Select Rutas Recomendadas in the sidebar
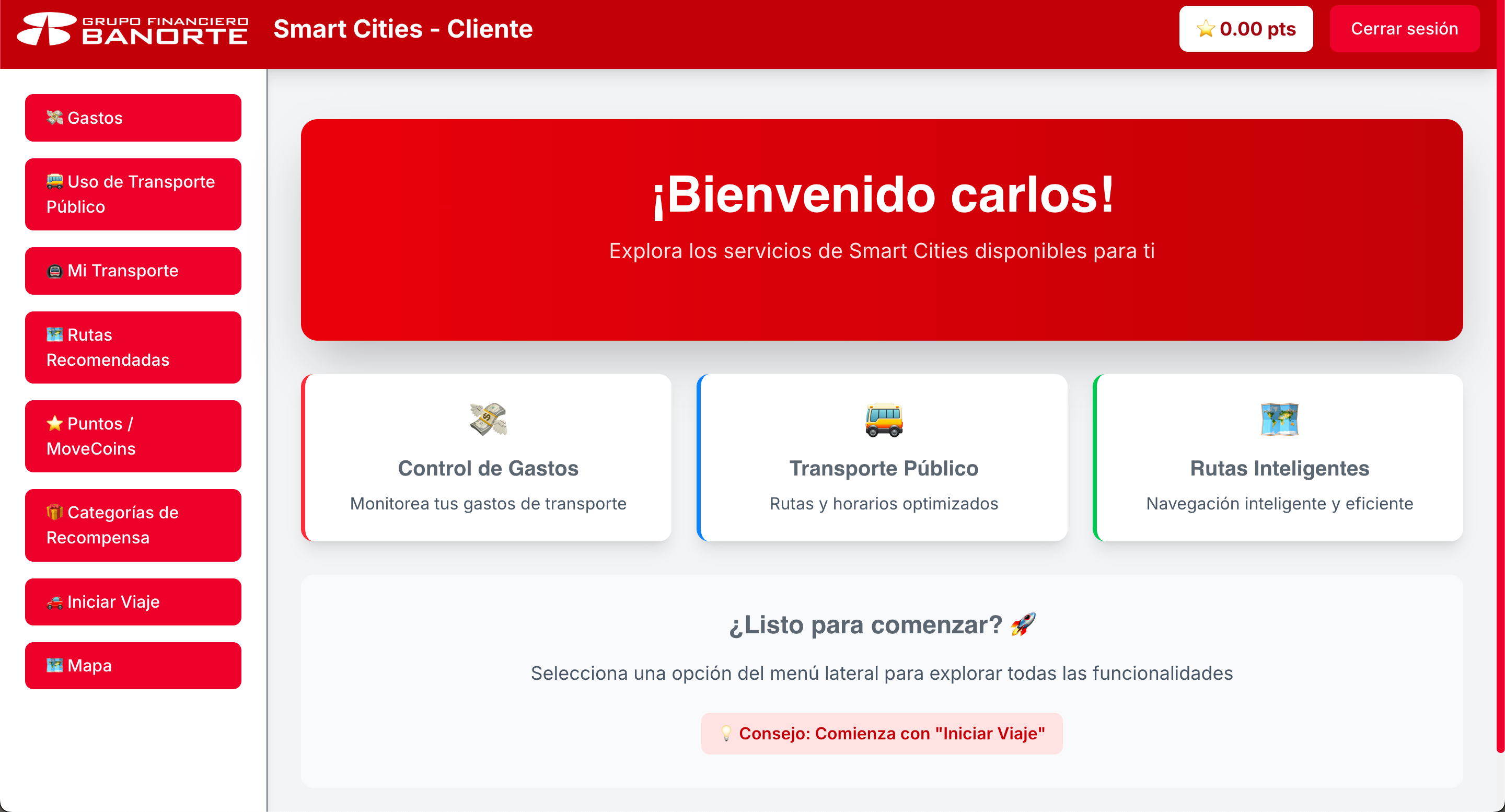The image size is (1505, 812). click(133, 347)
